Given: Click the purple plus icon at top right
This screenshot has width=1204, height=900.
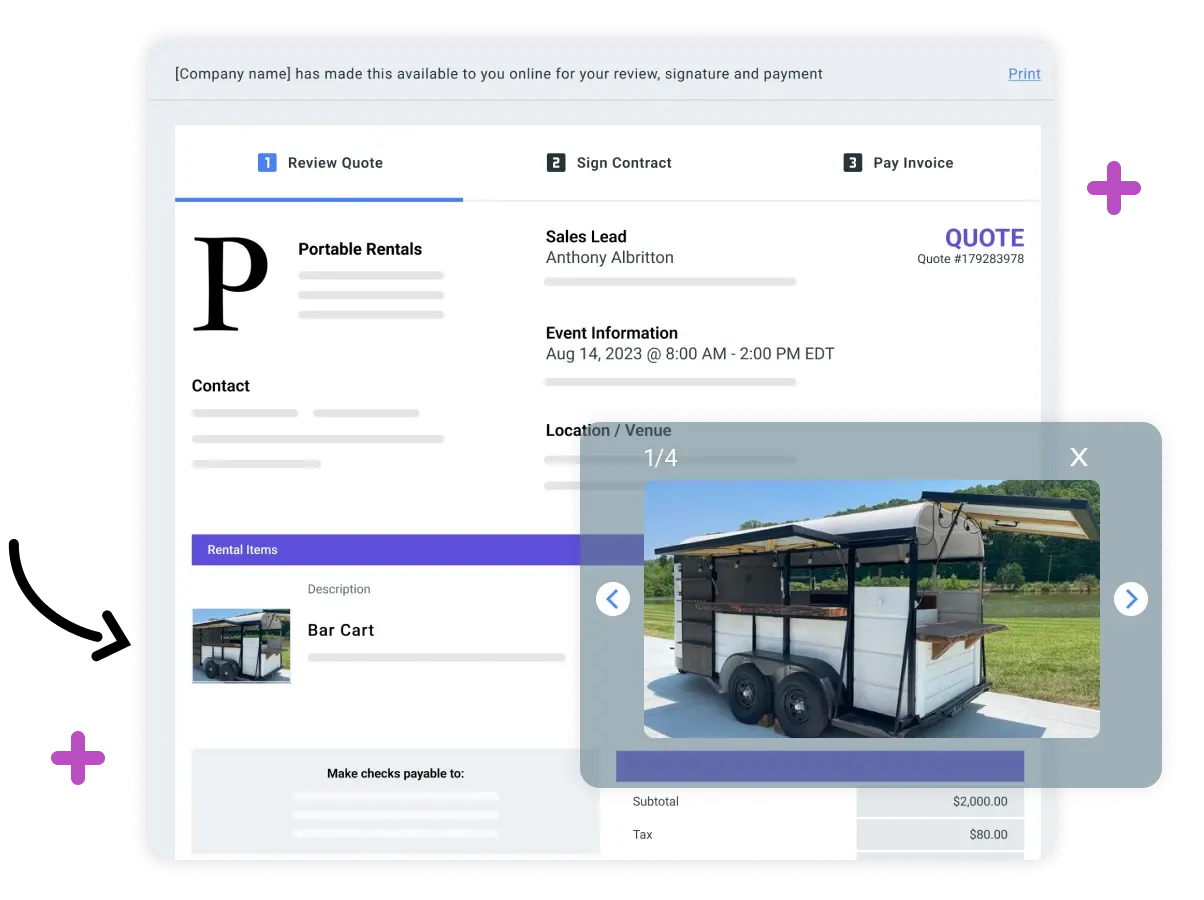Looking at the screenshot, I should click(x=1114, y=188).
